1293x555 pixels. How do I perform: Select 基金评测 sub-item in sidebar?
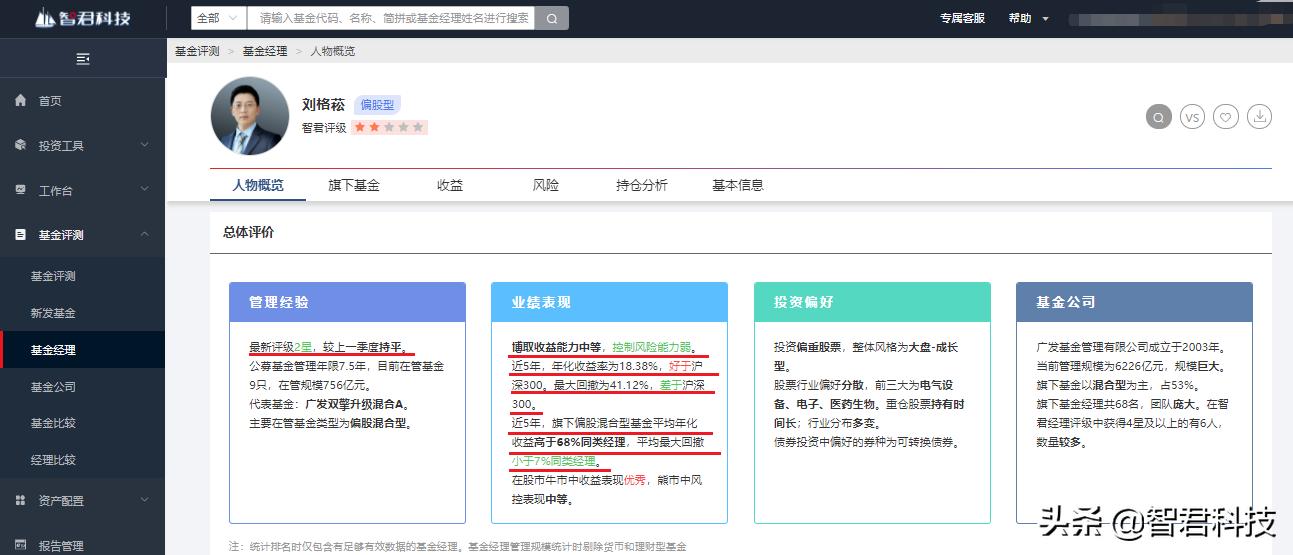click(53, 276)
